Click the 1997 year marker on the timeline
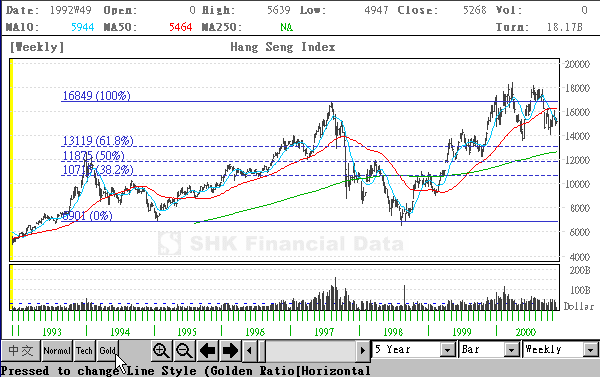 tap(324, 332)
